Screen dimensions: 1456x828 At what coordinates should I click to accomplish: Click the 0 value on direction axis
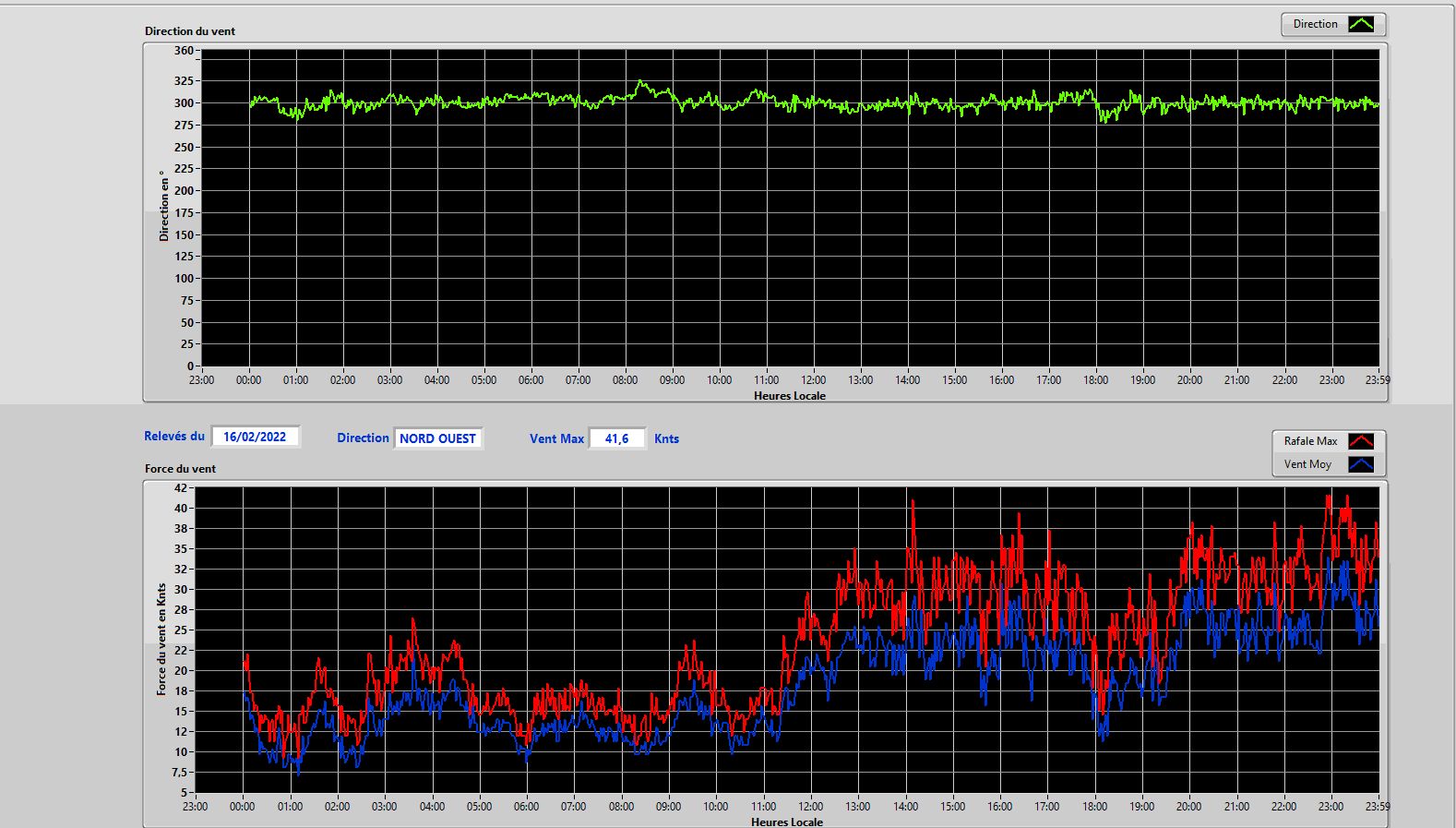click(x=190, y=366)
